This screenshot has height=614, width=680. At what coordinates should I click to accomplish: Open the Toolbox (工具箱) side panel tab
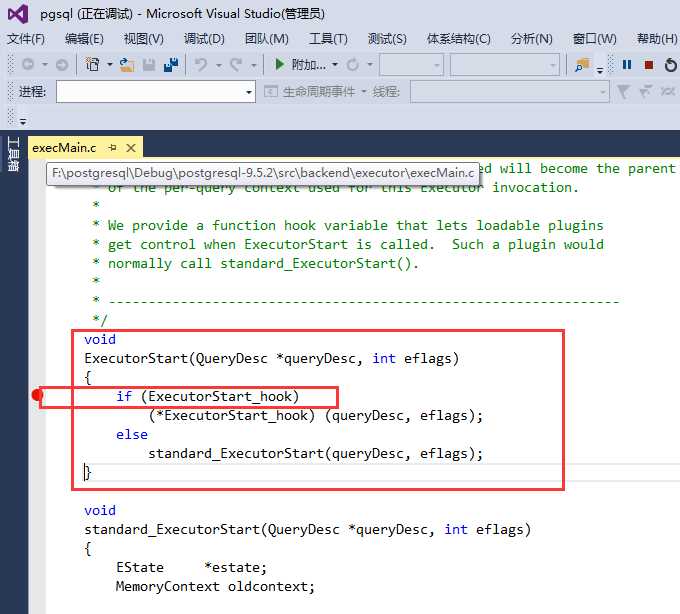[x=13, y=154]
